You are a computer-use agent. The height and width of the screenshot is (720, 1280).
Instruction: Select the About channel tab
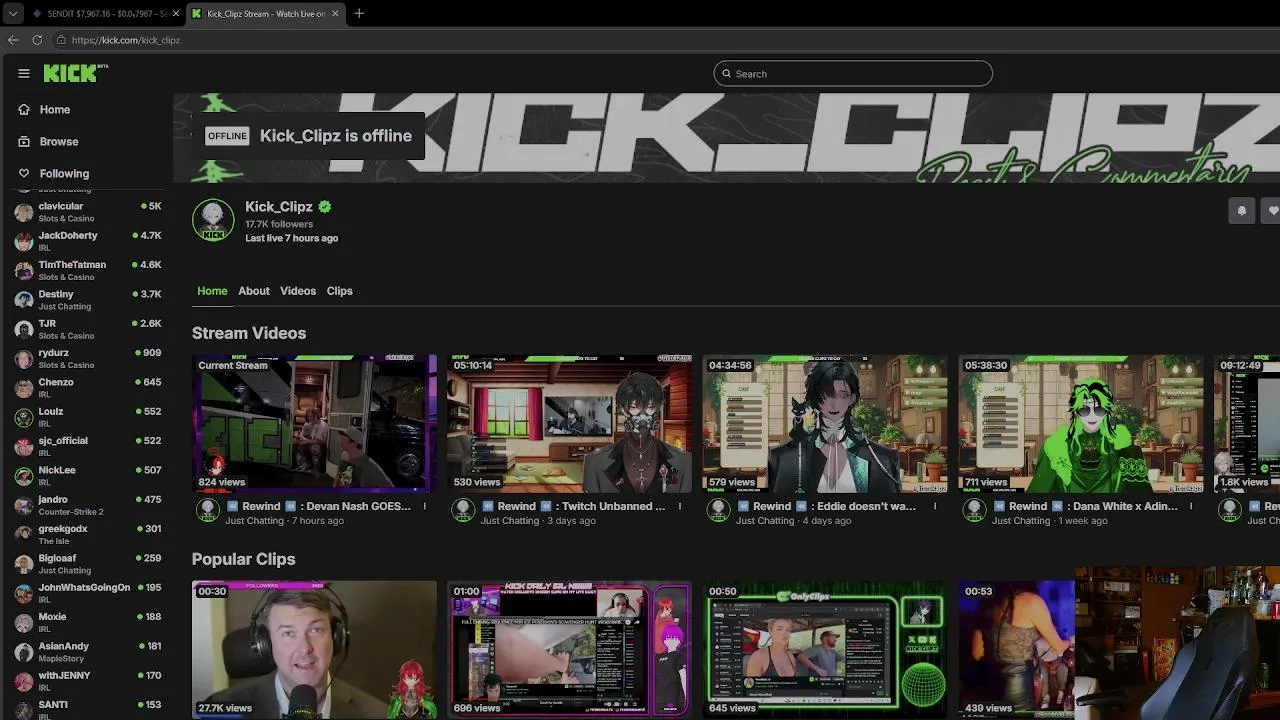[x=254, y=291]
